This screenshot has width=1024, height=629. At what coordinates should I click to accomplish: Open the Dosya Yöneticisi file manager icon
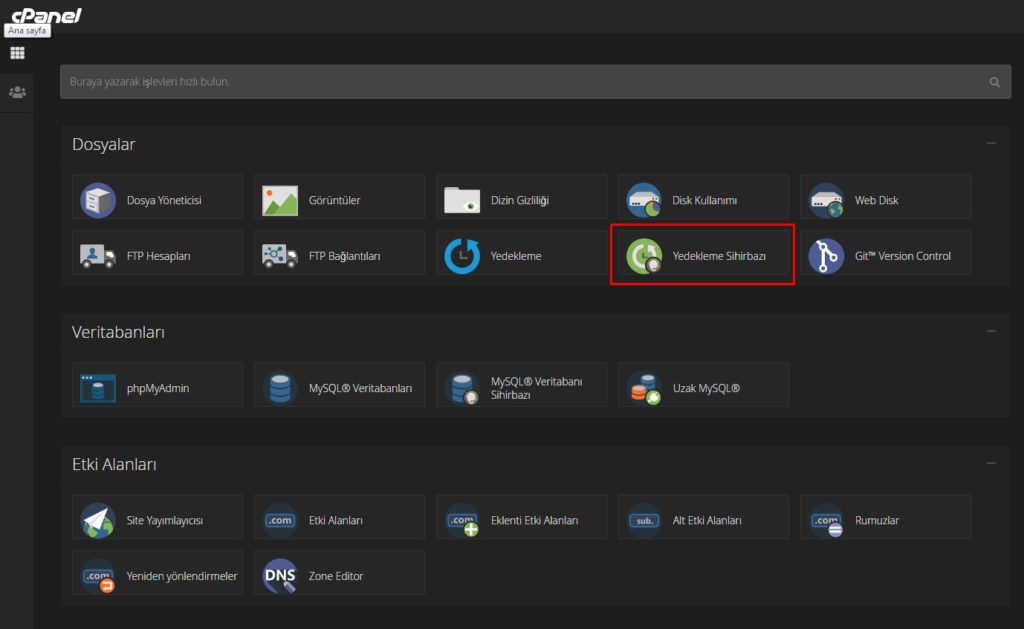click(x=98, y=200)
